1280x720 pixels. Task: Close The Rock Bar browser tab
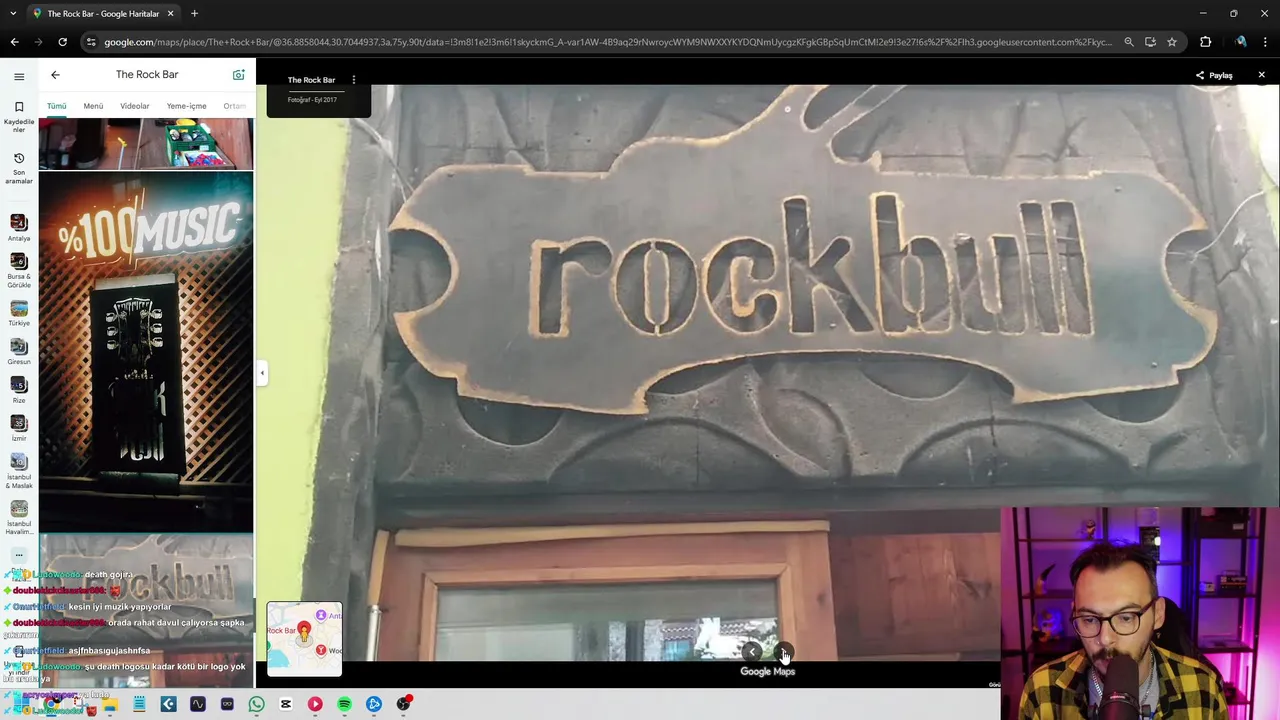(x=170, y=13)
